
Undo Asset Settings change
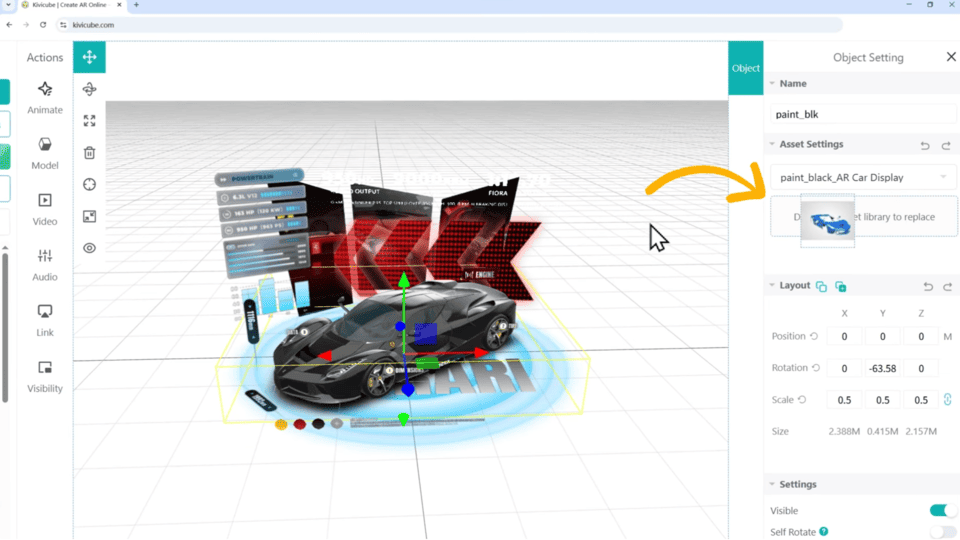925,145
